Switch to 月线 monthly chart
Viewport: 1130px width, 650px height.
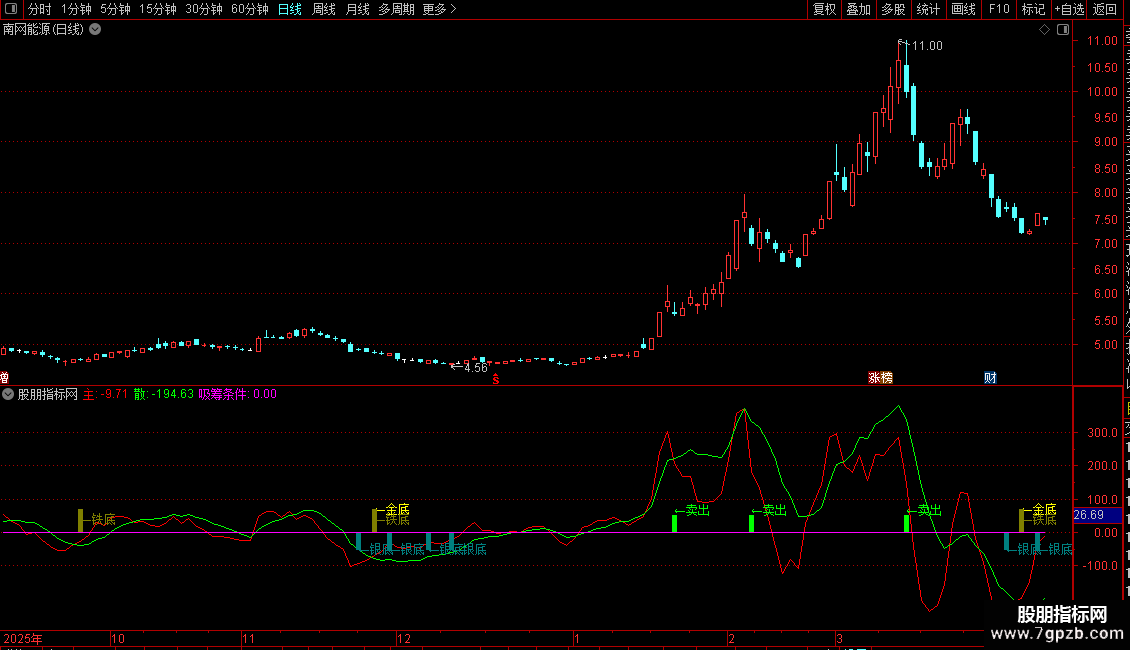(357, 9)
